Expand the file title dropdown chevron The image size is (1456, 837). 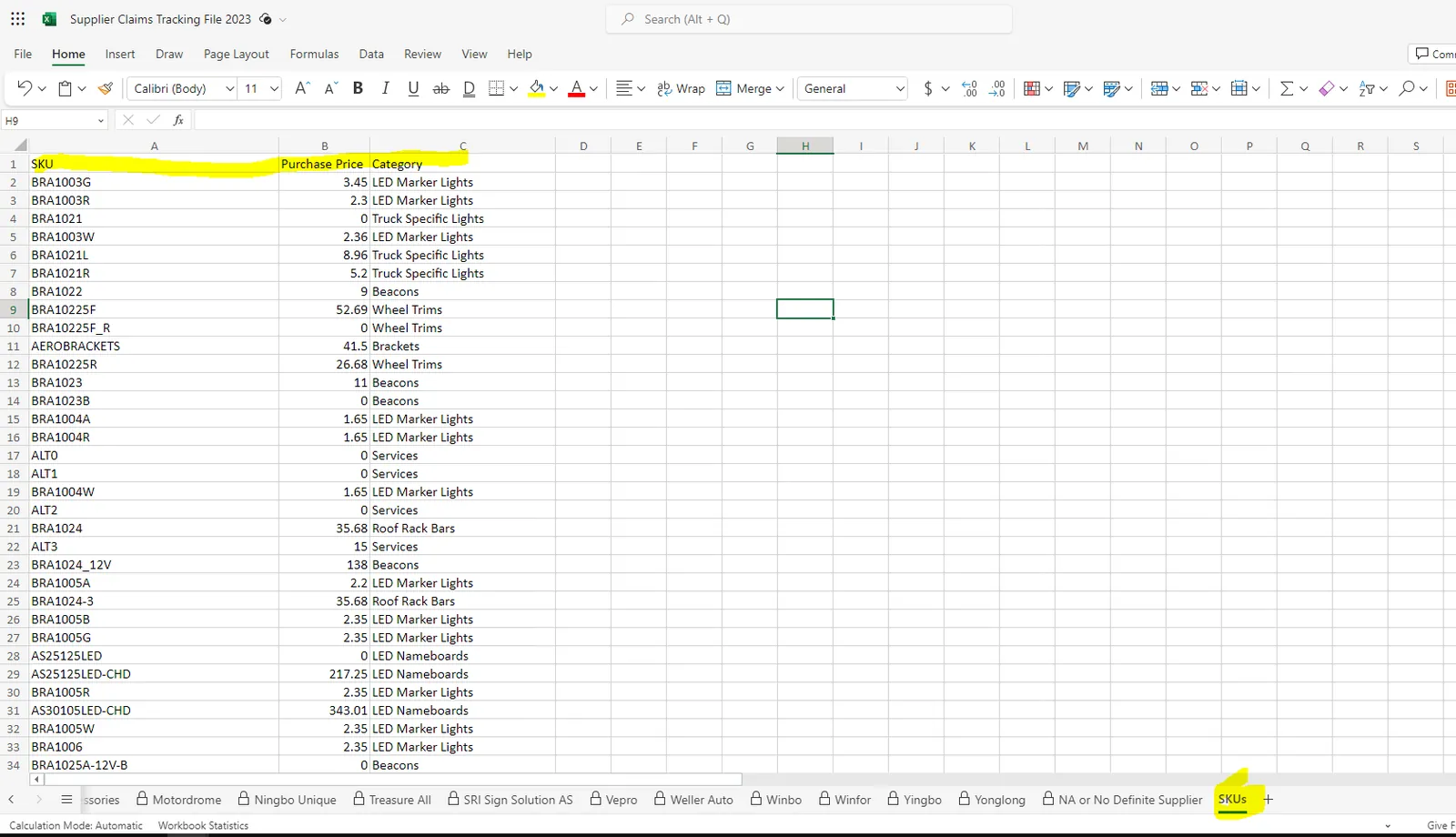(283, 19)
